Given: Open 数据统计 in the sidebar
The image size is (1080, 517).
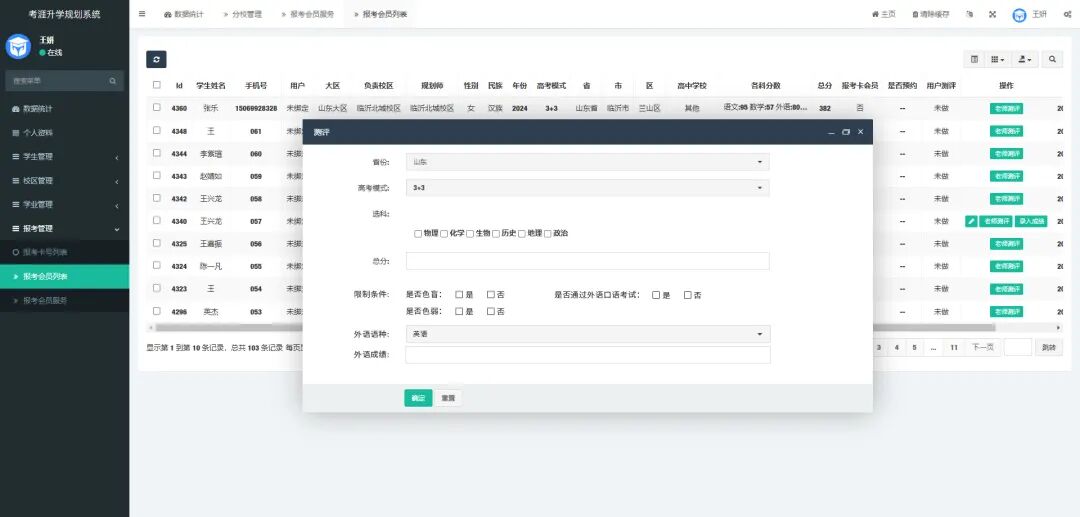Looking at the screenshot, I should click(65, 109).
